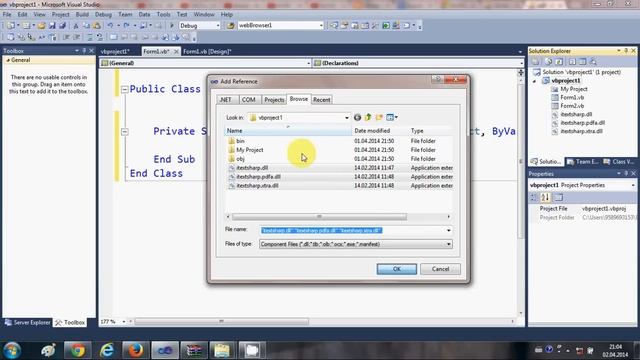Sort files by the Name column header

pos(288,131)
